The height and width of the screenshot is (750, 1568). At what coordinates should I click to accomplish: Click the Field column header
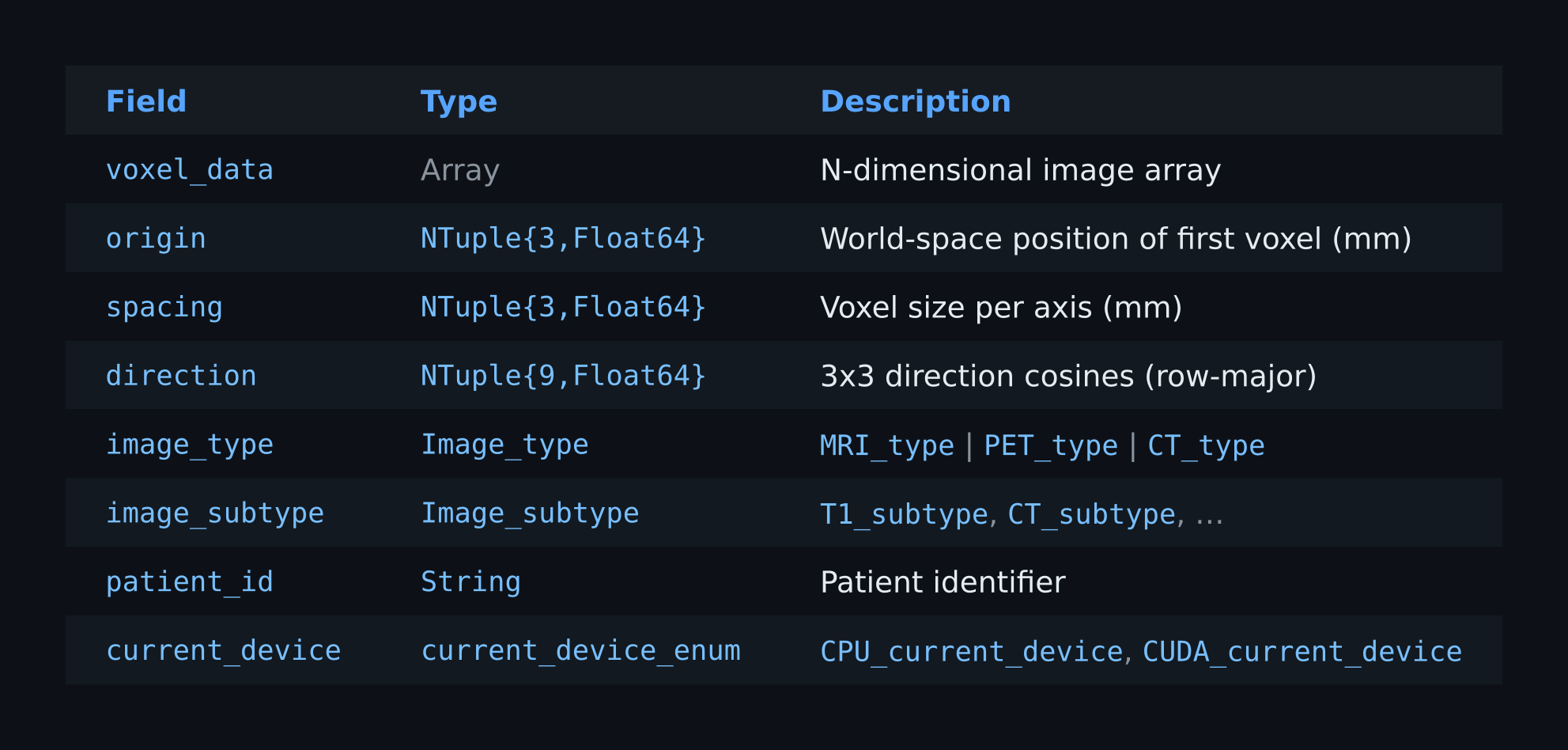(146, 101)
